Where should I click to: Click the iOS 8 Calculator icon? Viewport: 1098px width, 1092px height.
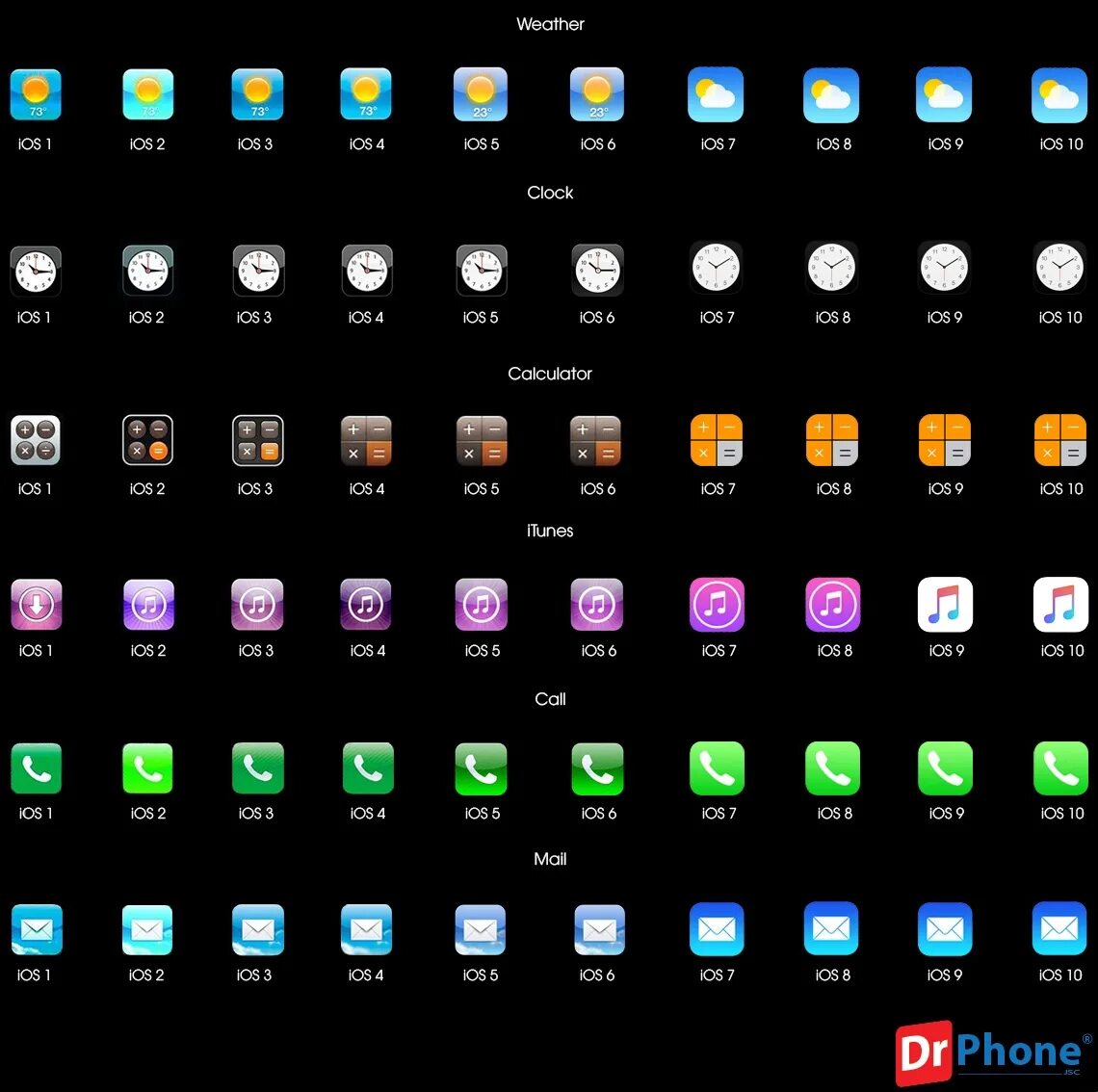click(x=832, y=440)
